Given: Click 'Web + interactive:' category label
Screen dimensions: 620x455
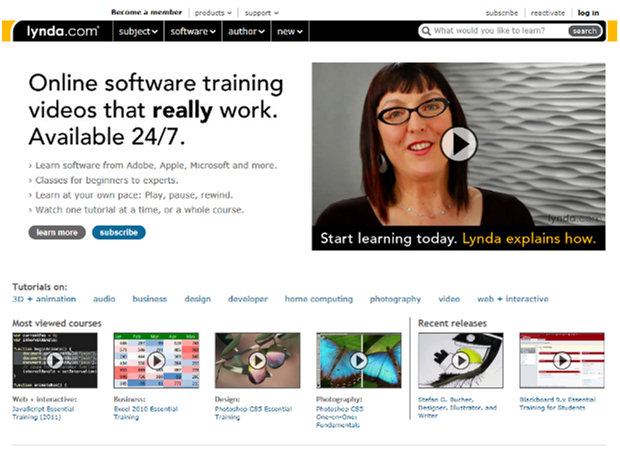Looking at the screenshot, I should (x=44, y=399).
